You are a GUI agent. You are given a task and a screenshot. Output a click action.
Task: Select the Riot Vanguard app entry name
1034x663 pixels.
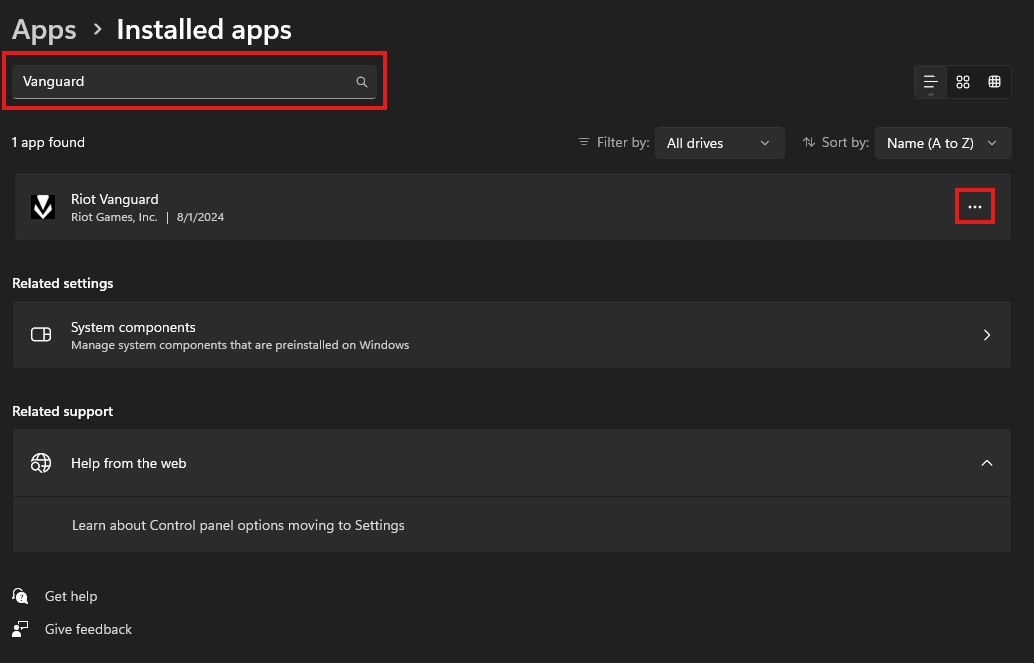(x=114, y=199)
